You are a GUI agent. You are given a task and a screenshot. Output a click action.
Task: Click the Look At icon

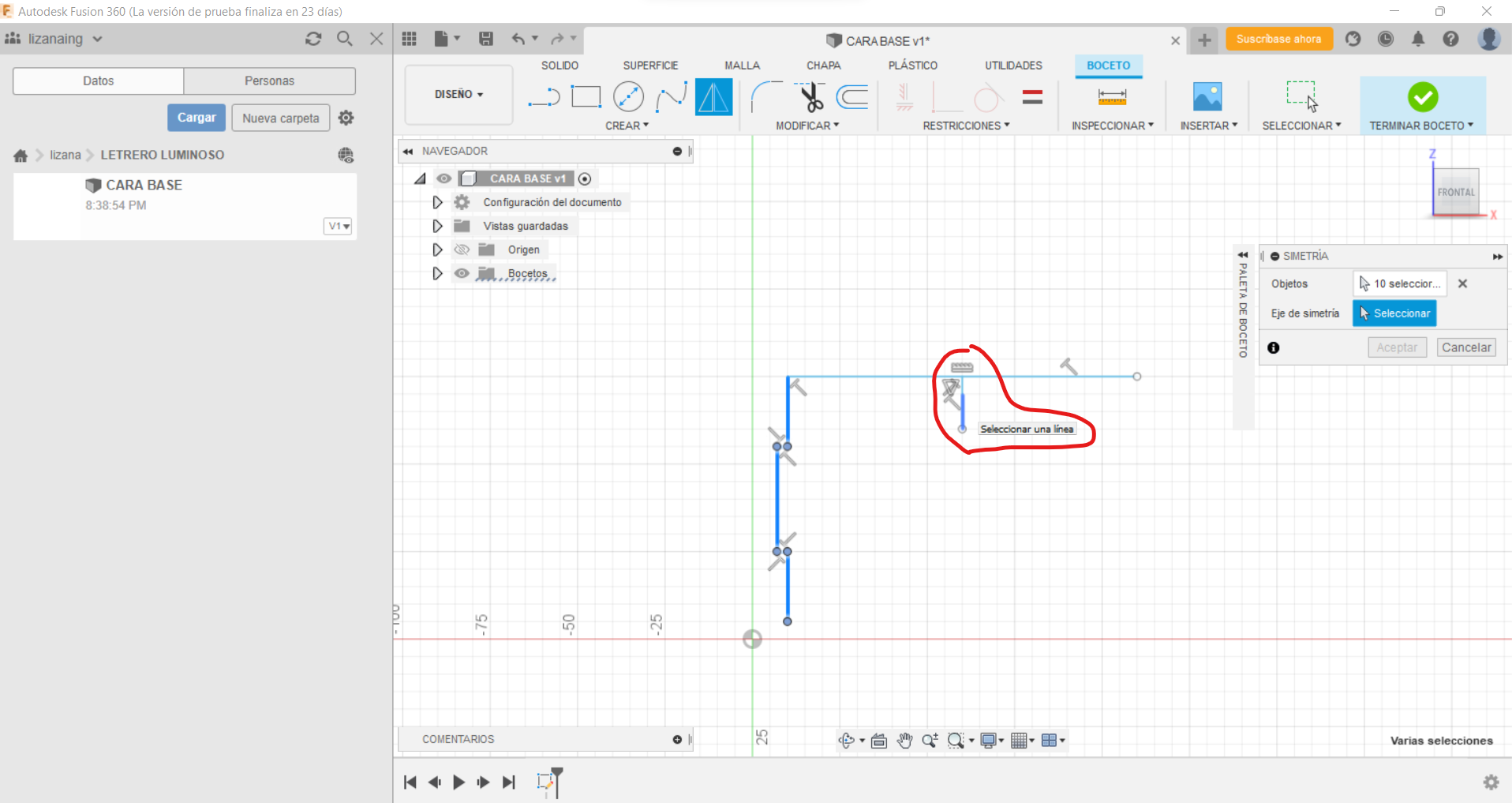coord(879,740)
